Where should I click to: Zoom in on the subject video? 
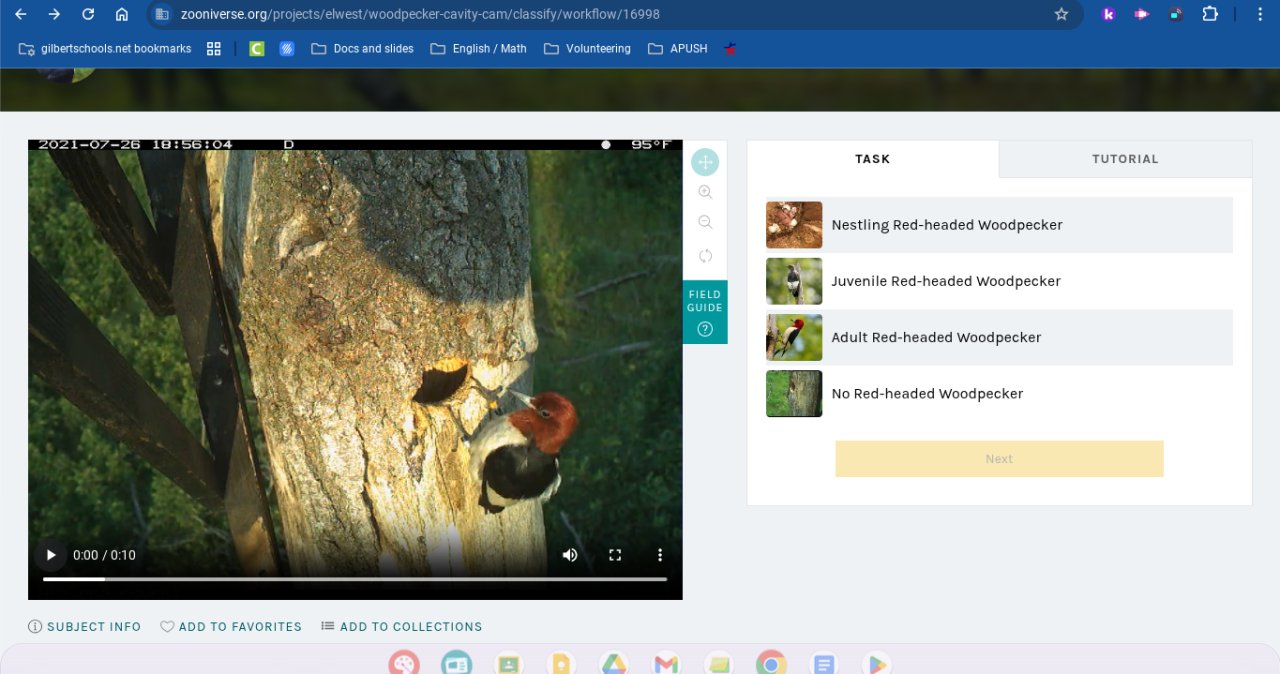(705, 192)
